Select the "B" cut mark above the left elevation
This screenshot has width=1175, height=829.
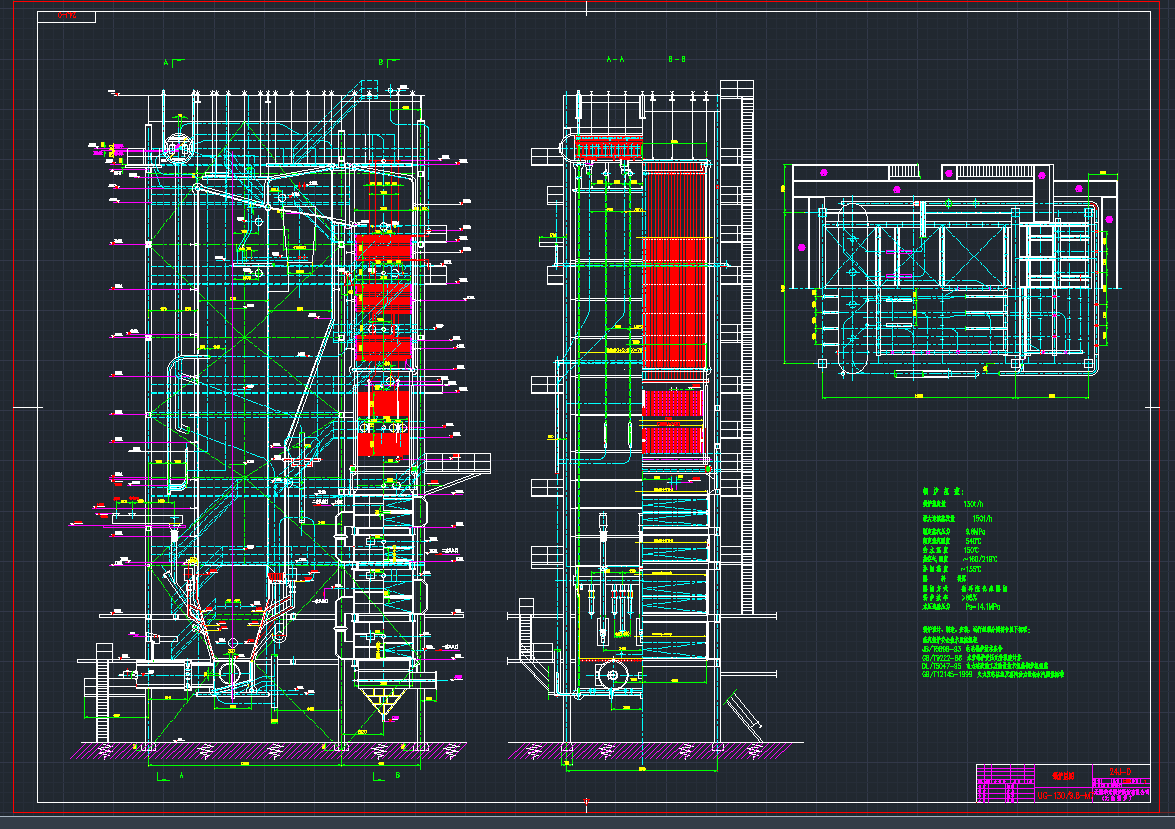click(x=381, y=63)
